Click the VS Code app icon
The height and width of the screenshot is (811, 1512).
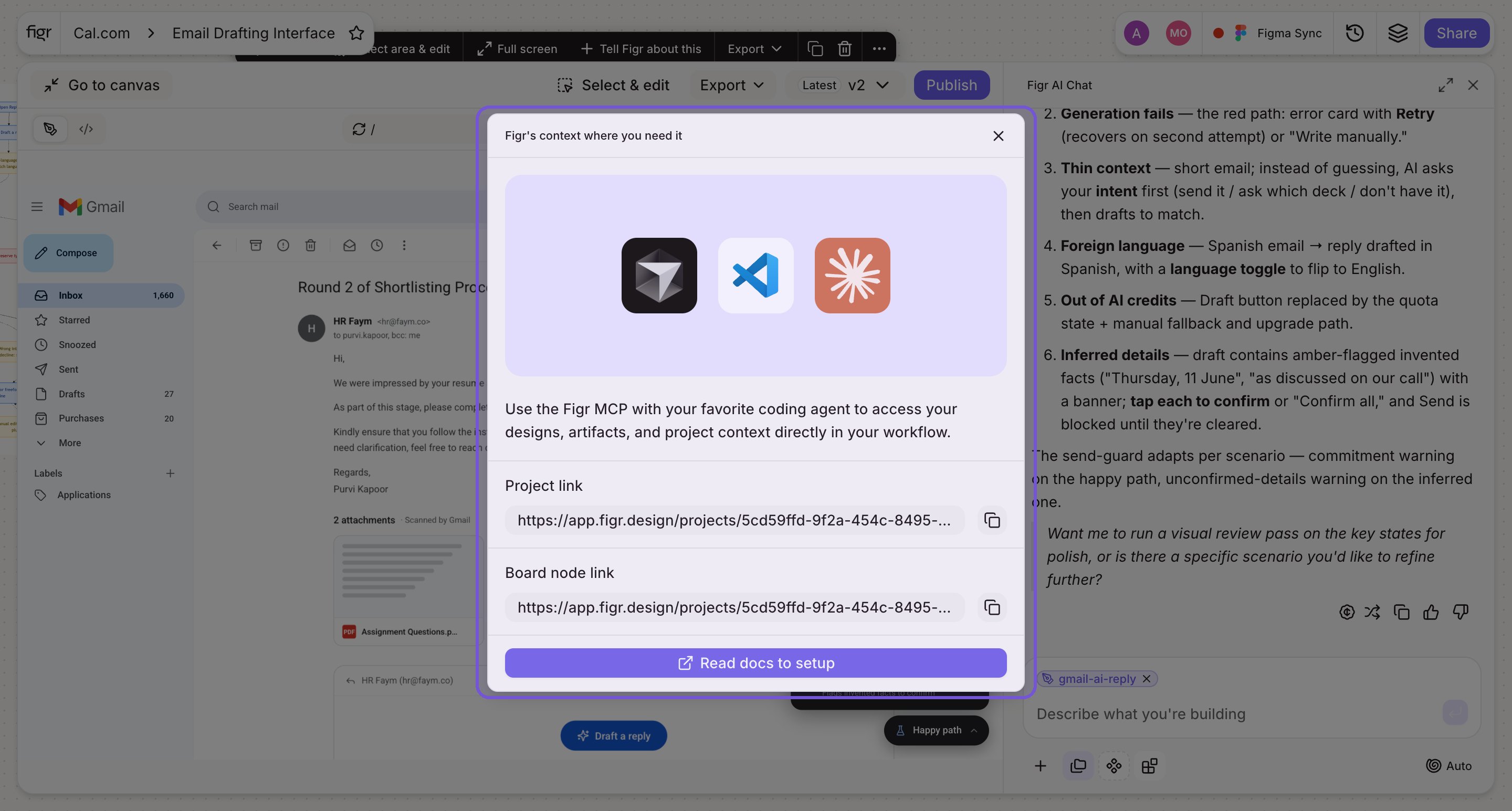pos(755,275)
